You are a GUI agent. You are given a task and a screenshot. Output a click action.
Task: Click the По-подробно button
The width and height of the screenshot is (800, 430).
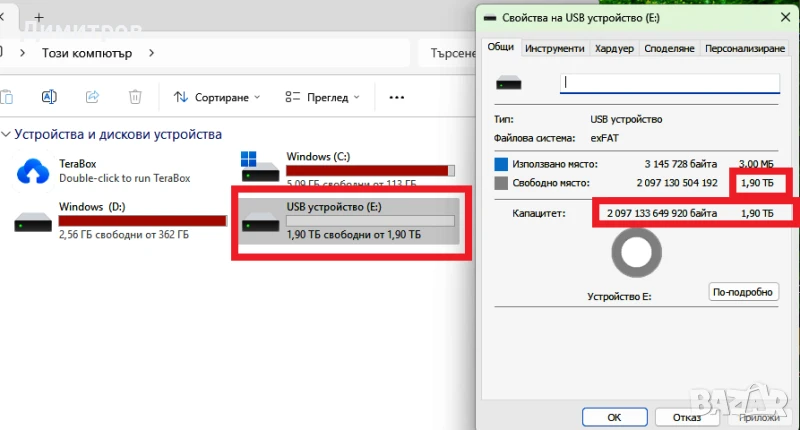pyautogui.click(x=743, y=292)
